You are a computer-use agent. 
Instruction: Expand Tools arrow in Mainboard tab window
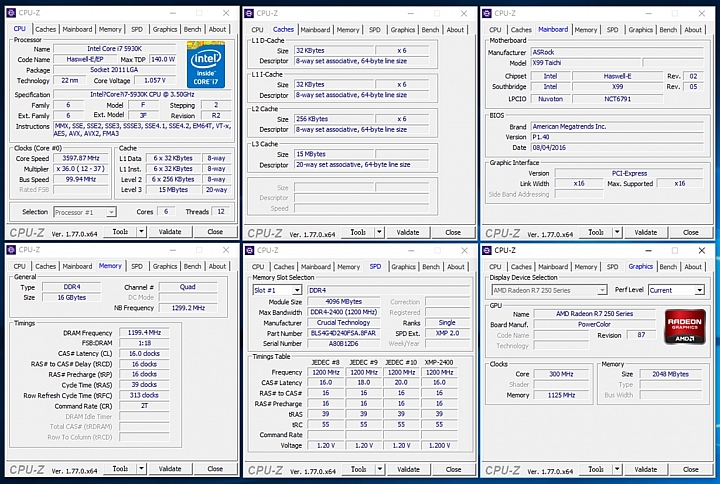pos(617,232)
